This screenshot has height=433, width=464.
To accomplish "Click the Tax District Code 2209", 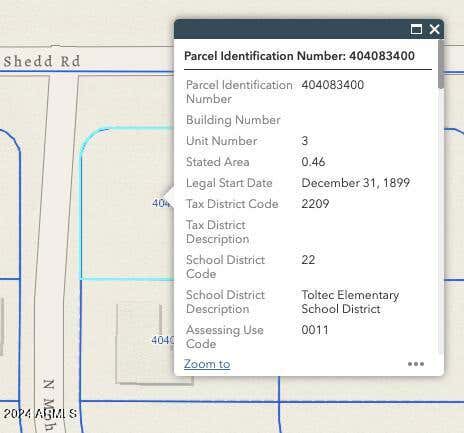I will [315, 204].
